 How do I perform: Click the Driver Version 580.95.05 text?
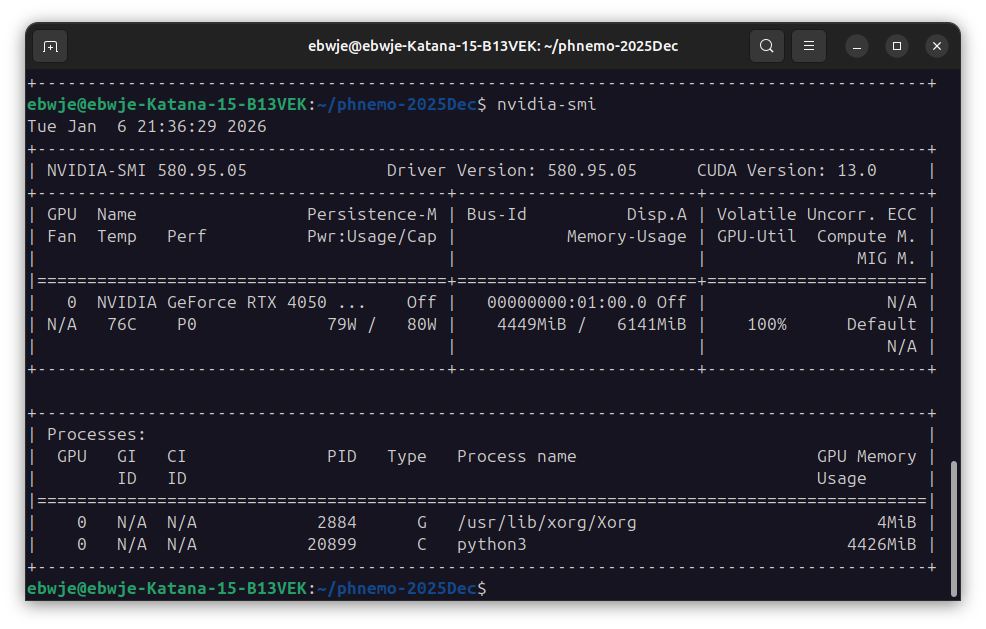pos(511,170)
